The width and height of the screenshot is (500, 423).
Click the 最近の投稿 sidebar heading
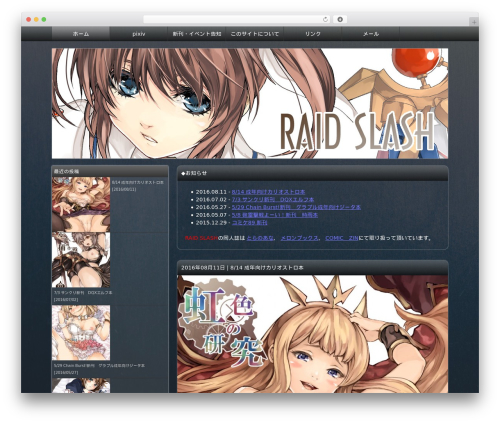pos(66,171)
